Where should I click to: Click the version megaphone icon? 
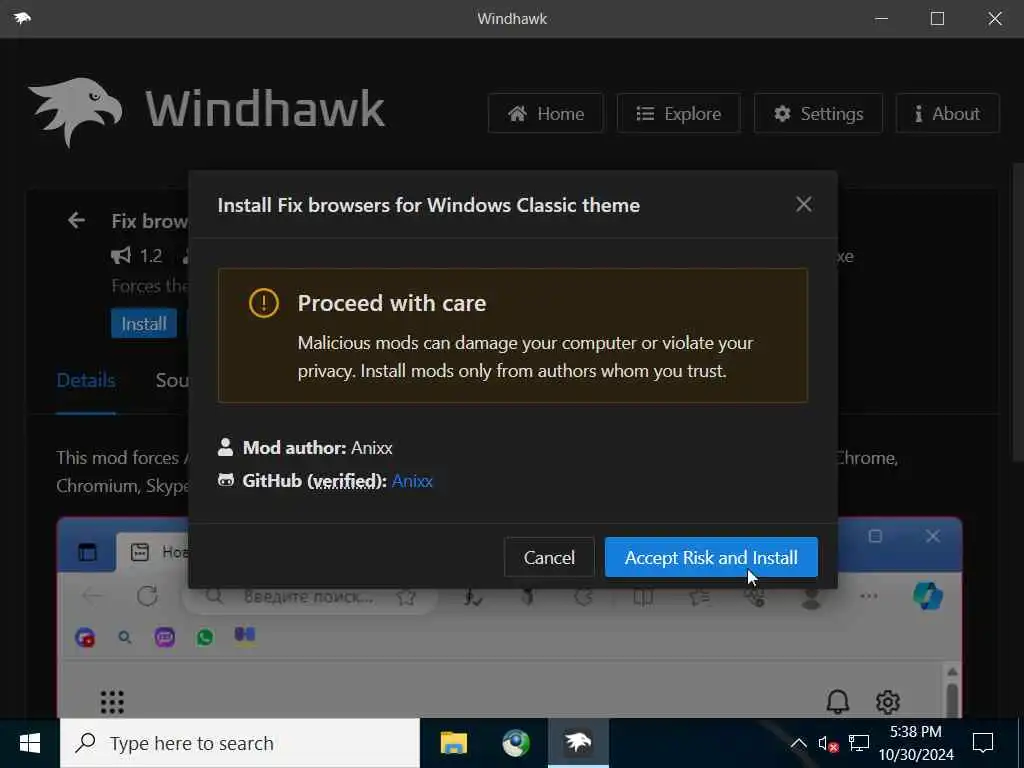coord(121,255)
